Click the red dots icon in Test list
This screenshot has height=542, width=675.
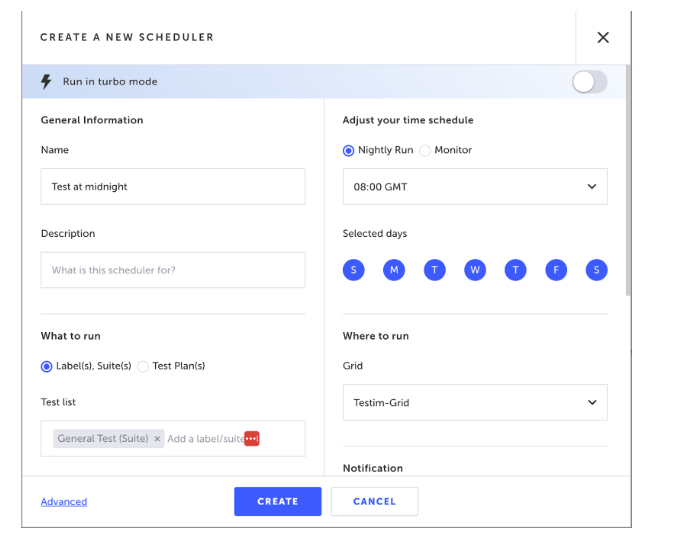(252, 439)
